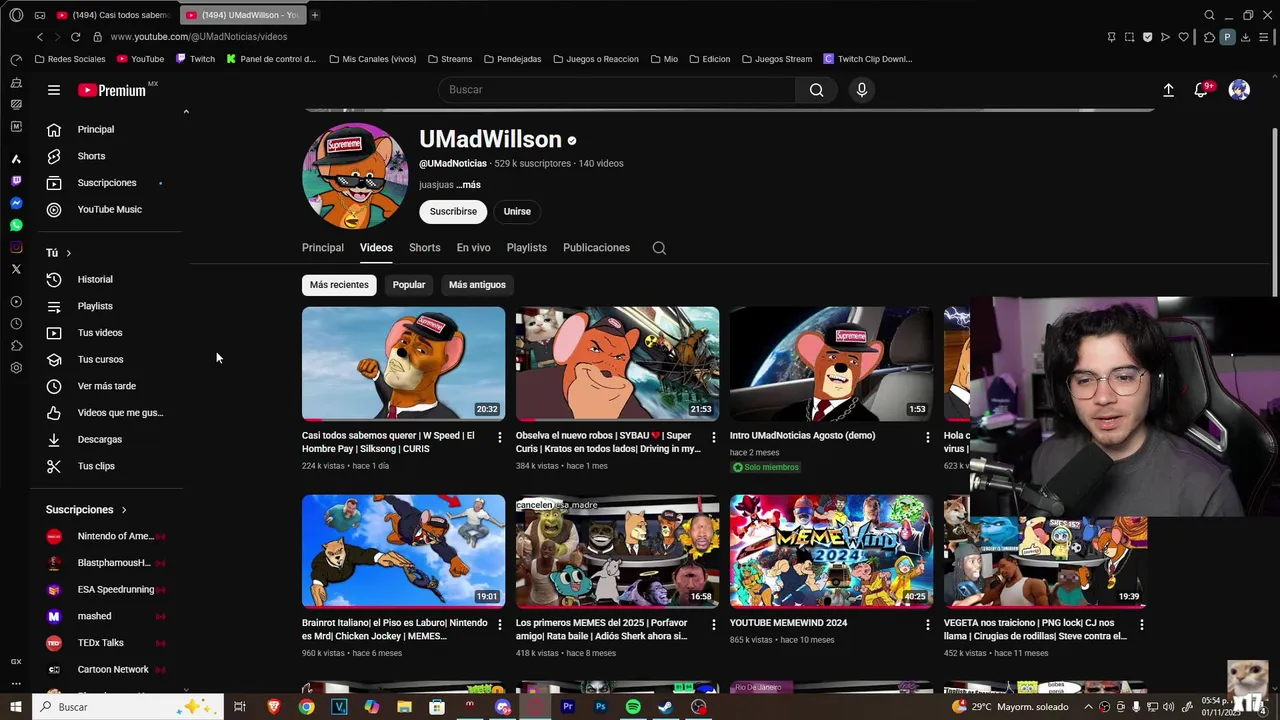Open Steam from the taskbar
This screenshot has width=1280, height=720.
pos(665,707)
